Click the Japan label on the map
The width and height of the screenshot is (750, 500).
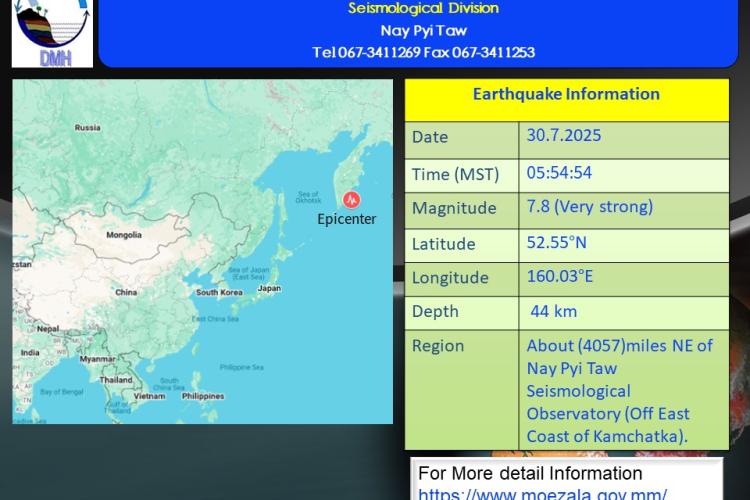pyautogui.click(x=269, y=288)
